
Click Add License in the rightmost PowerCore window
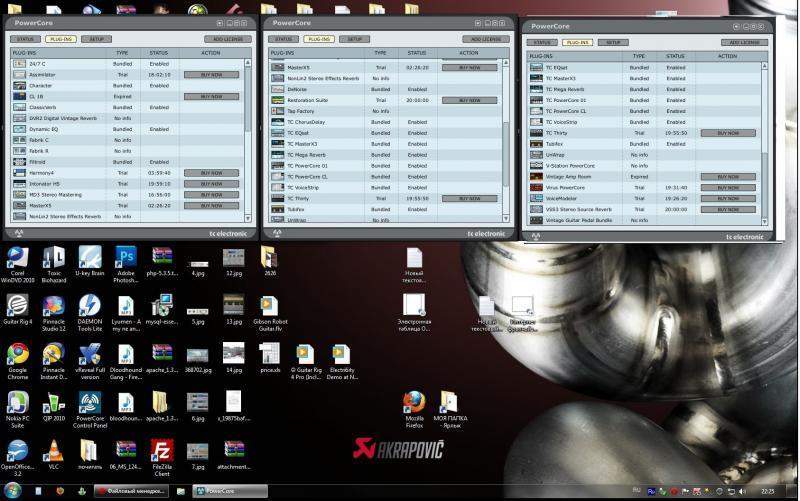745,43
